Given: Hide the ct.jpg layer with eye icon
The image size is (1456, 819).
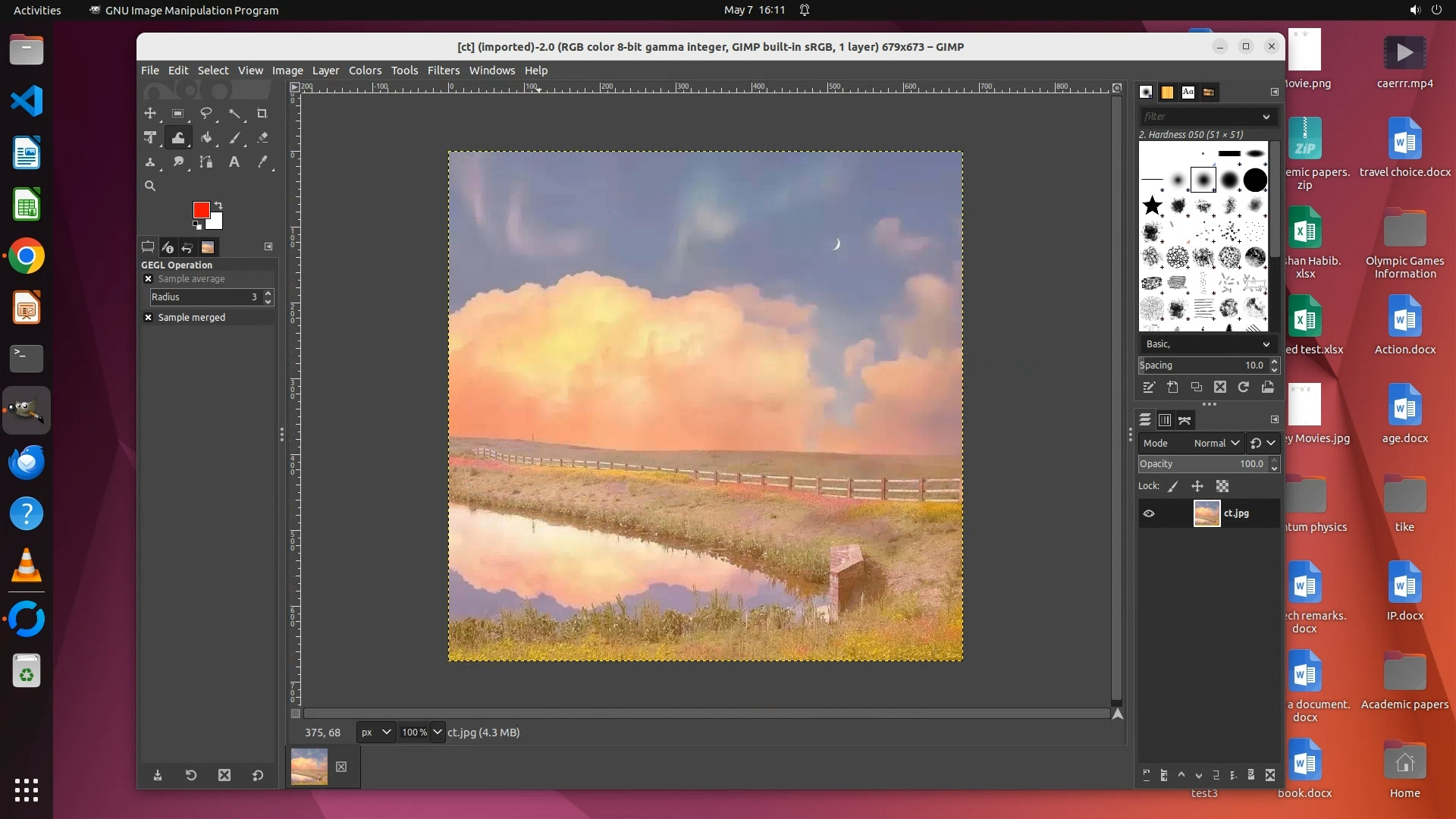Looking at the screenshot, I should [x=1149, y=513].
